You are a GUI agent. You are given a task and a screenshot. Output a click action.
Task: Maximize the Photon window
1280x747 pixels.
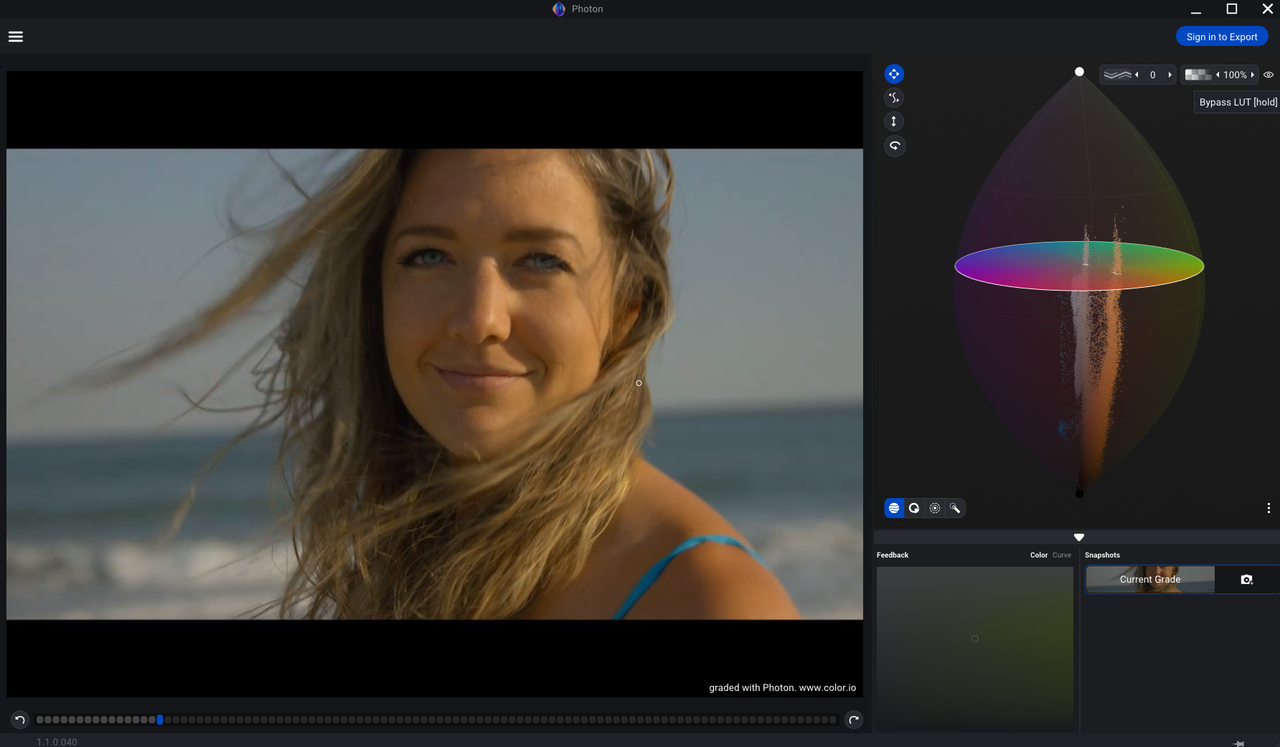[x=1232, y=9]
